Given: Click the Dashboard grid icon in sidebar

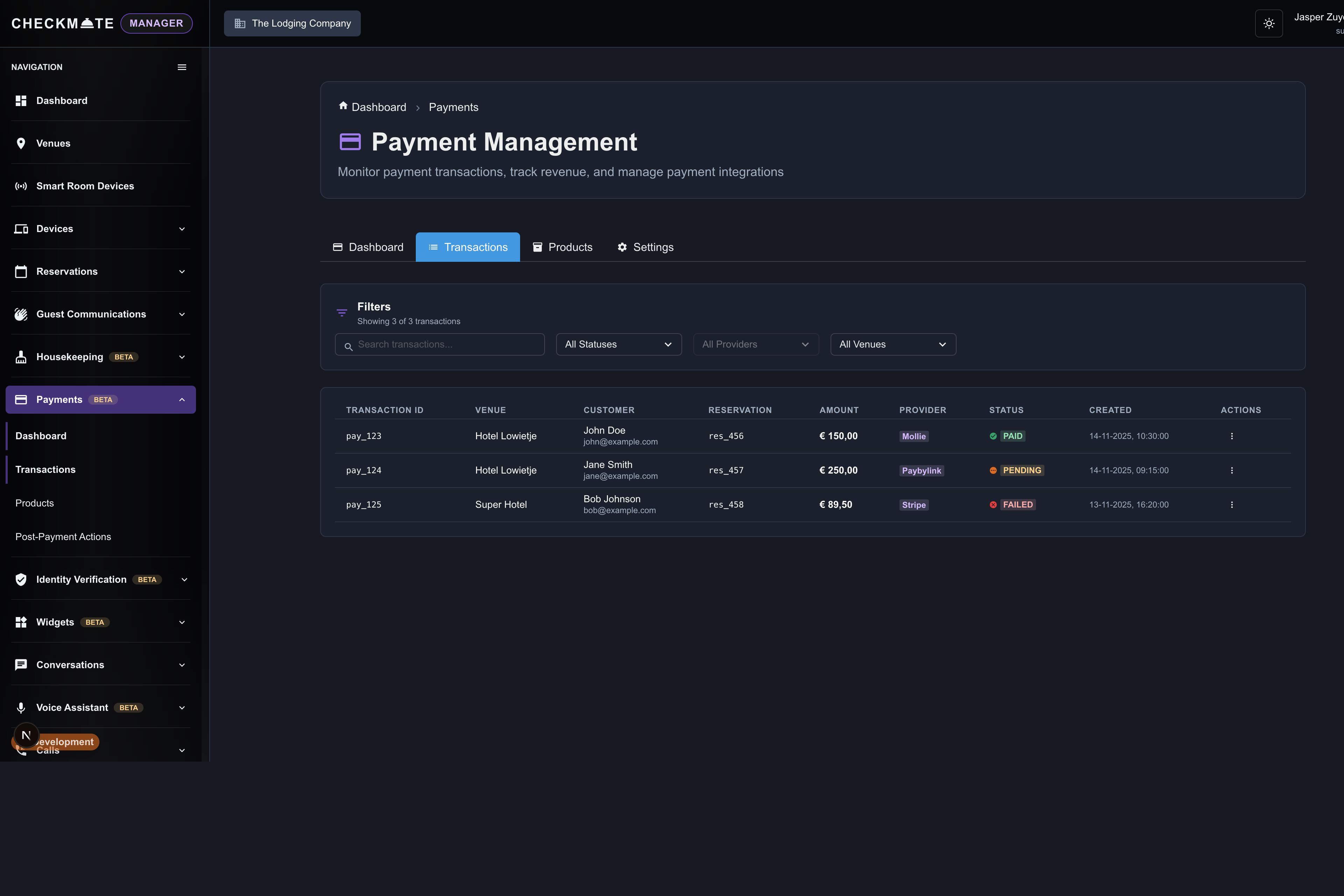Looking at the screenshot, I should (21, 100).
